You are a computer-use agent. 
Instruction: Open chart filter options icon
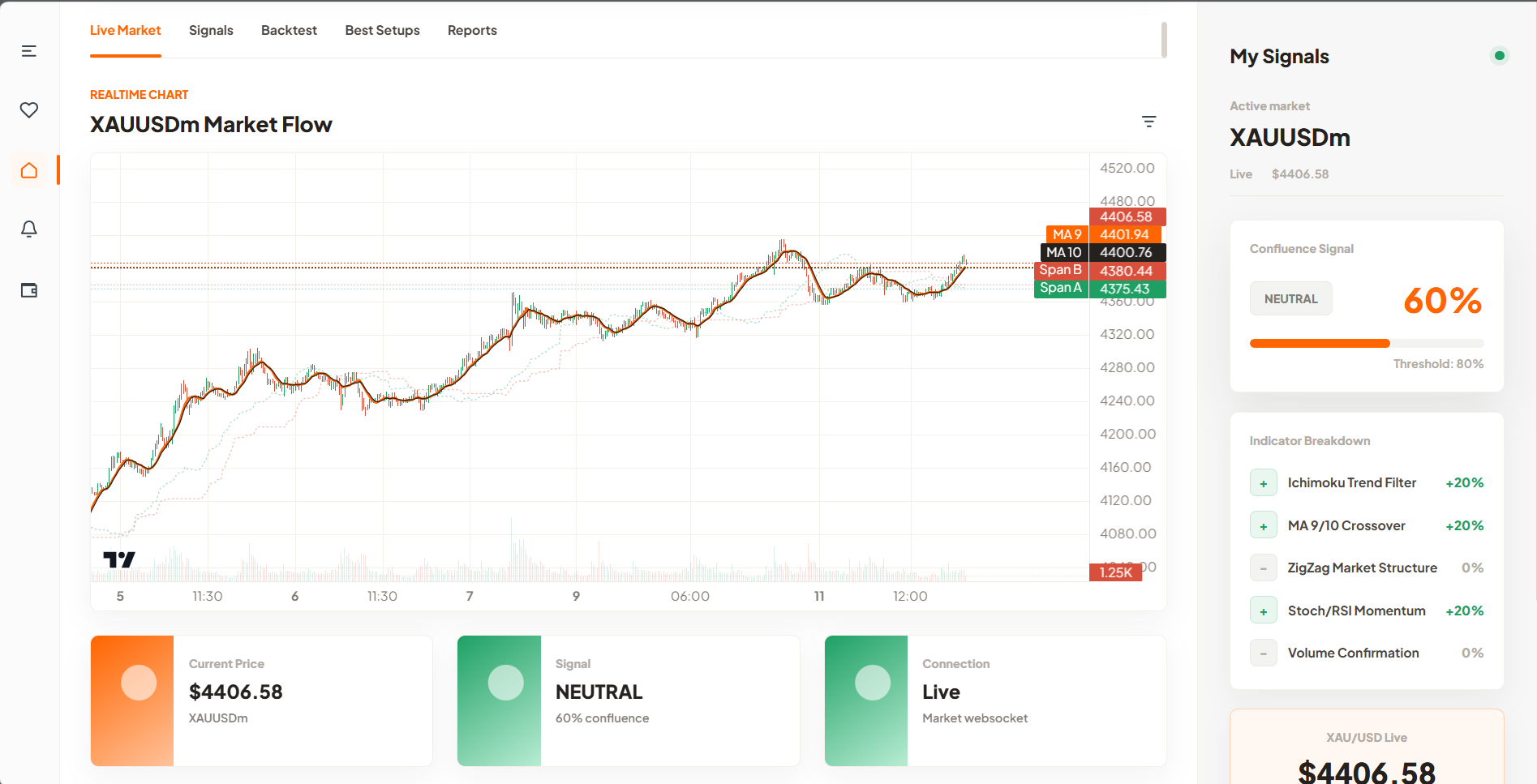(1148, 122)
